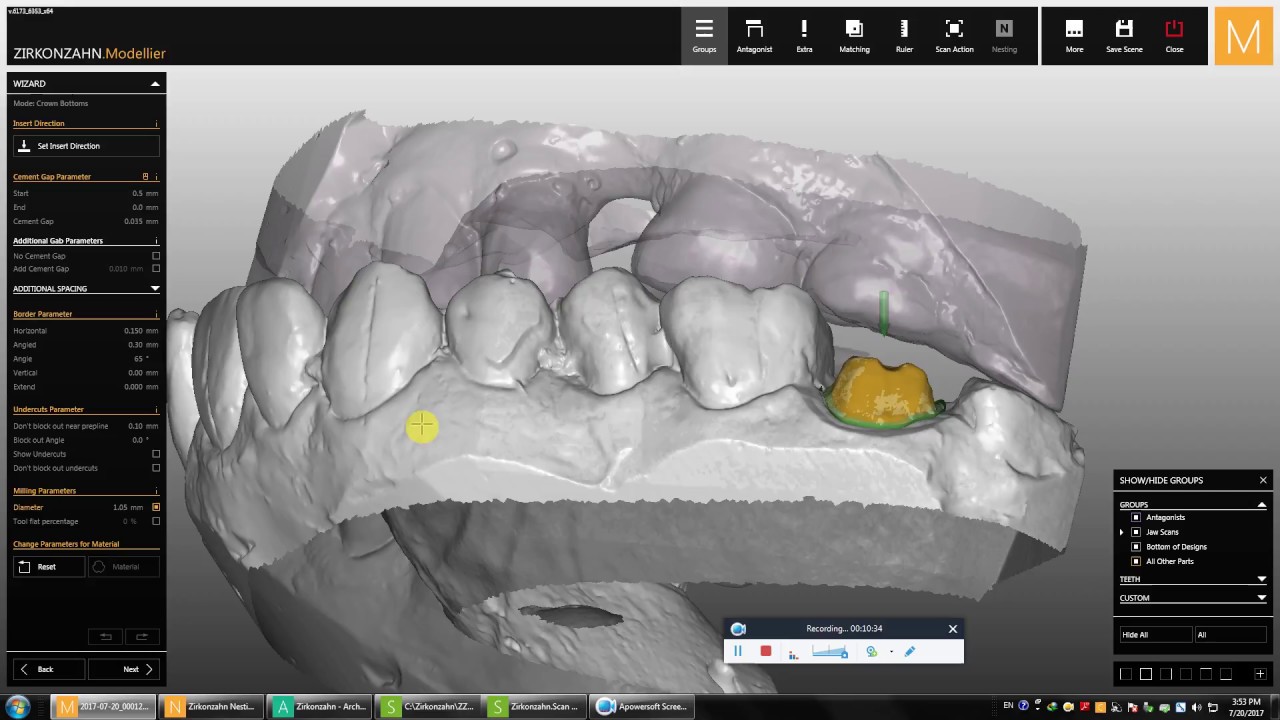Activate the Ruler tool
The width and height of the screenshot is (1280, 720).
click(x=904, y=36)
